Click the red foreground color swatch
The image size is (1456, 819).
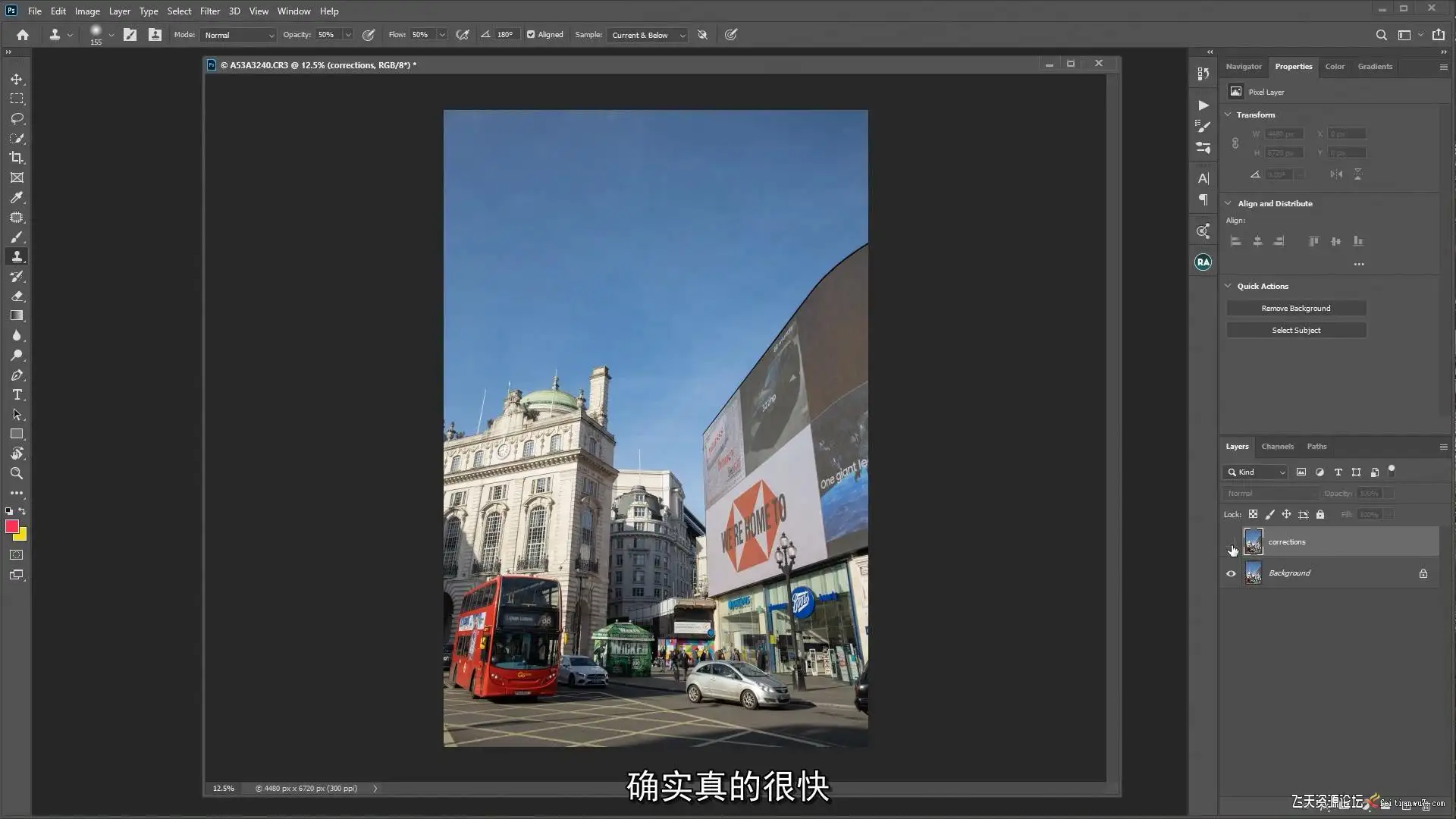pyautogui.click(x=11, y=526)
